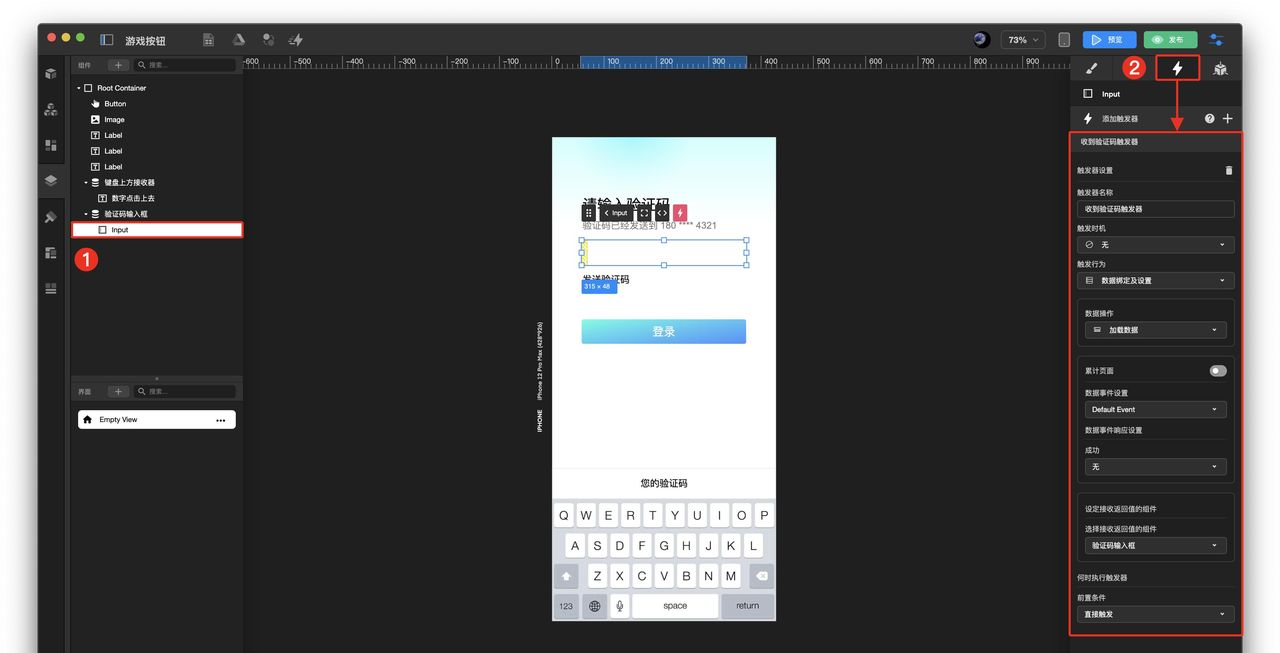Add component with 组件 plus button

pyautogui.click(x=118, y=65)
